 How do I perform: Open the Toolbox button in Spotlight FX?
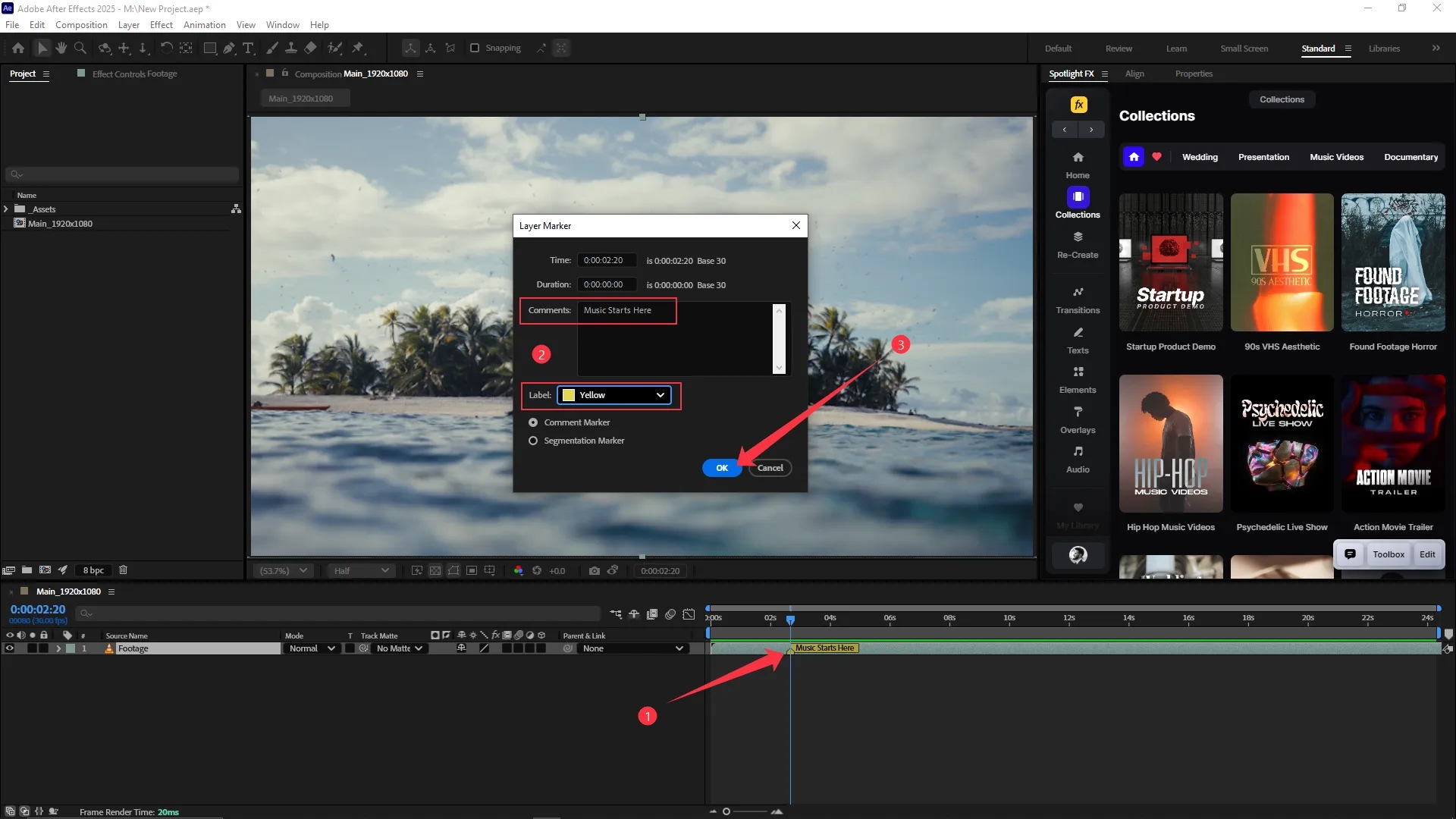coord(1388,554)
